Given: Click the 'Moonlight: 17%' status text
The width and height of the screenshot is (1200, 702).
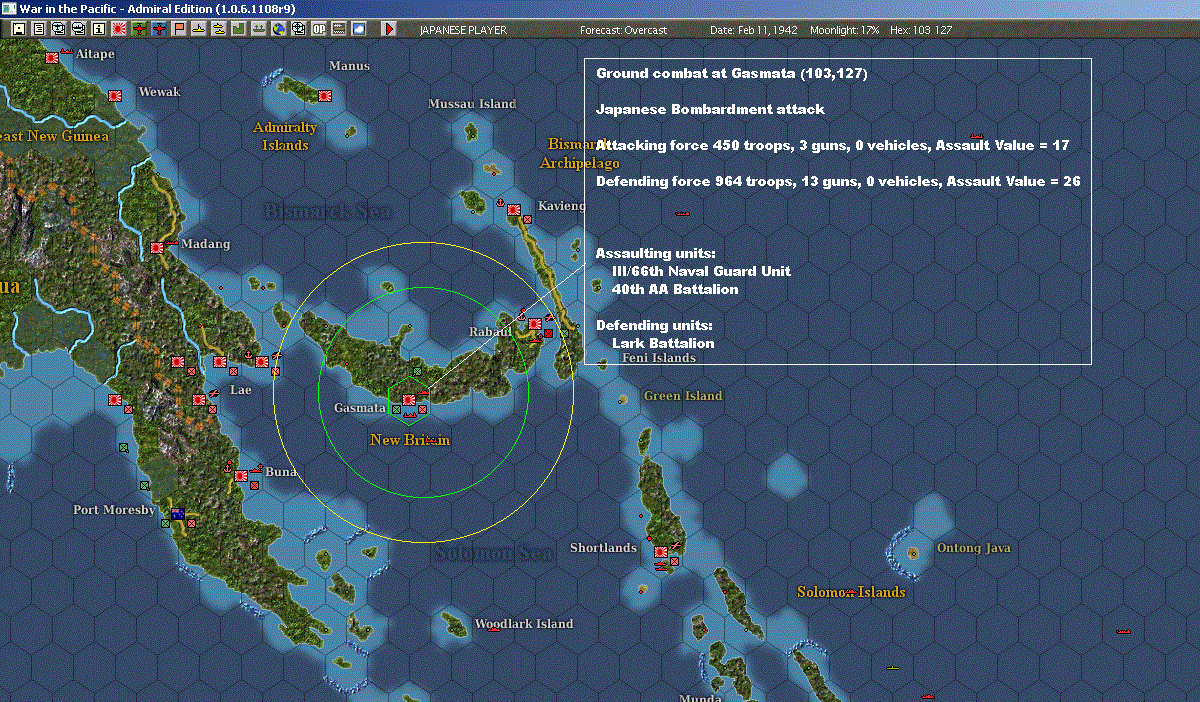Looking at the screenshot, I should [x=845, y=30].
